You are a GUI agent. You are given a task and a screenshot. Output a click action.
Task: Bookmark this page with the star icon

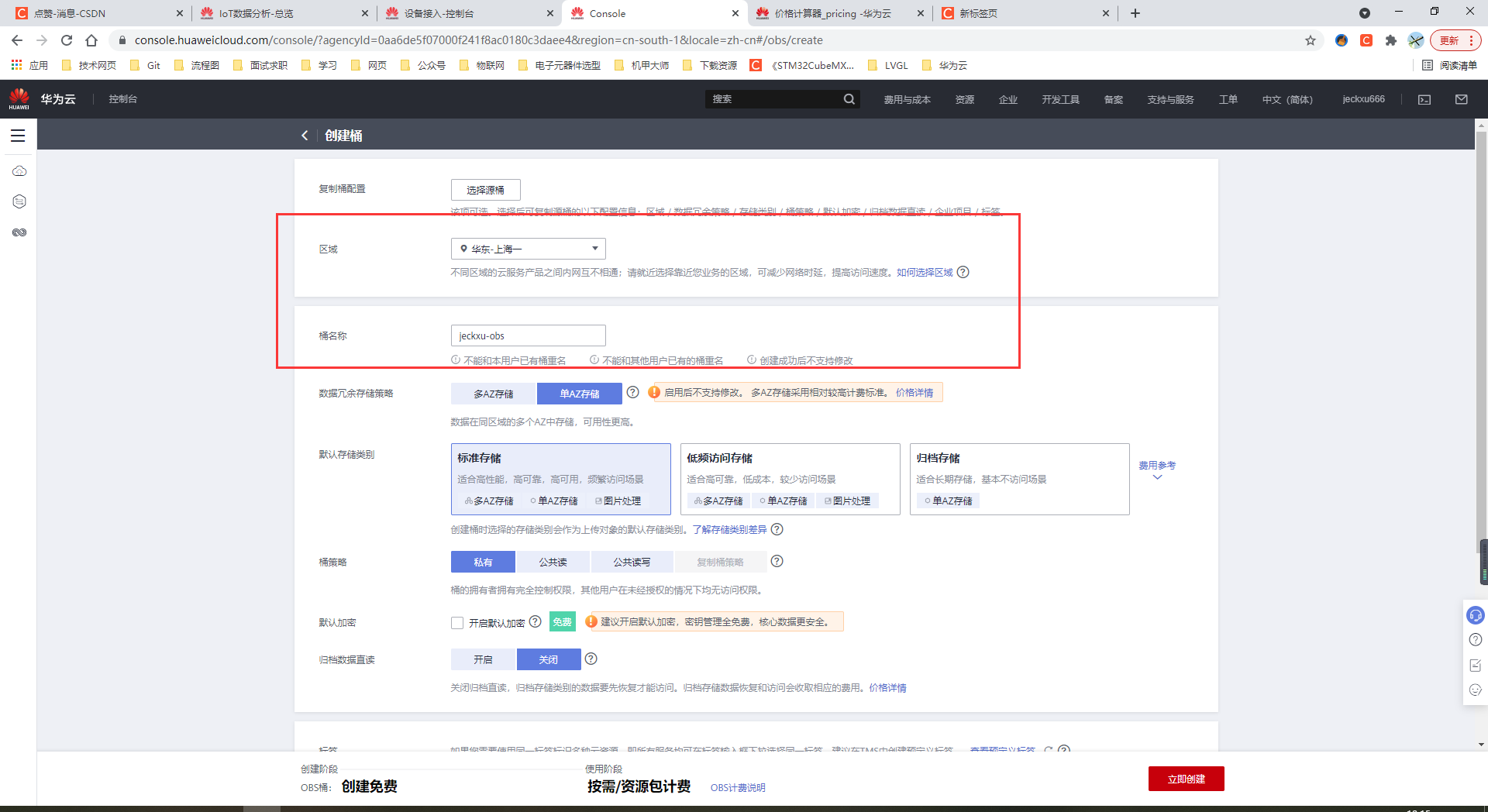click(x=1311, y=40)
